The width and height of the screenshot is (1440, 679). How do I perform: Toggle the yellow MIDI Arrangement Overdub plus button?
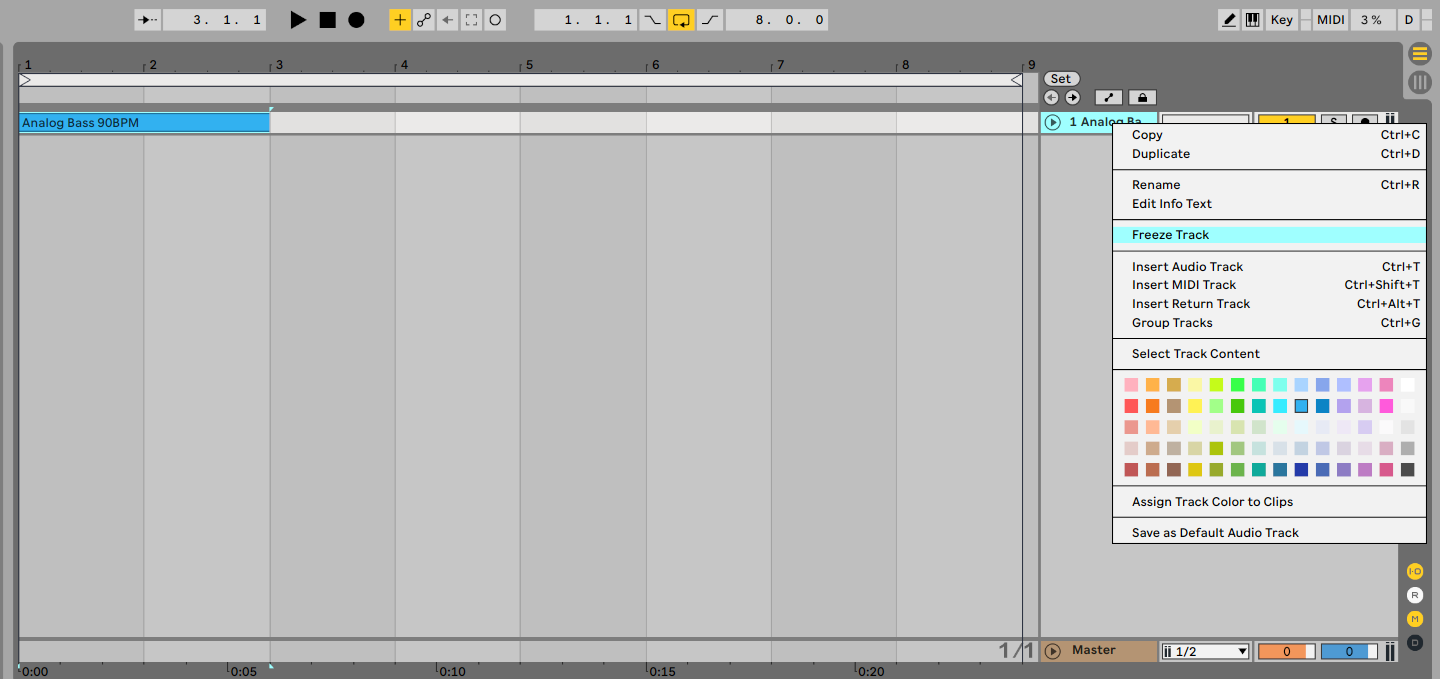(x=400, y=20)
